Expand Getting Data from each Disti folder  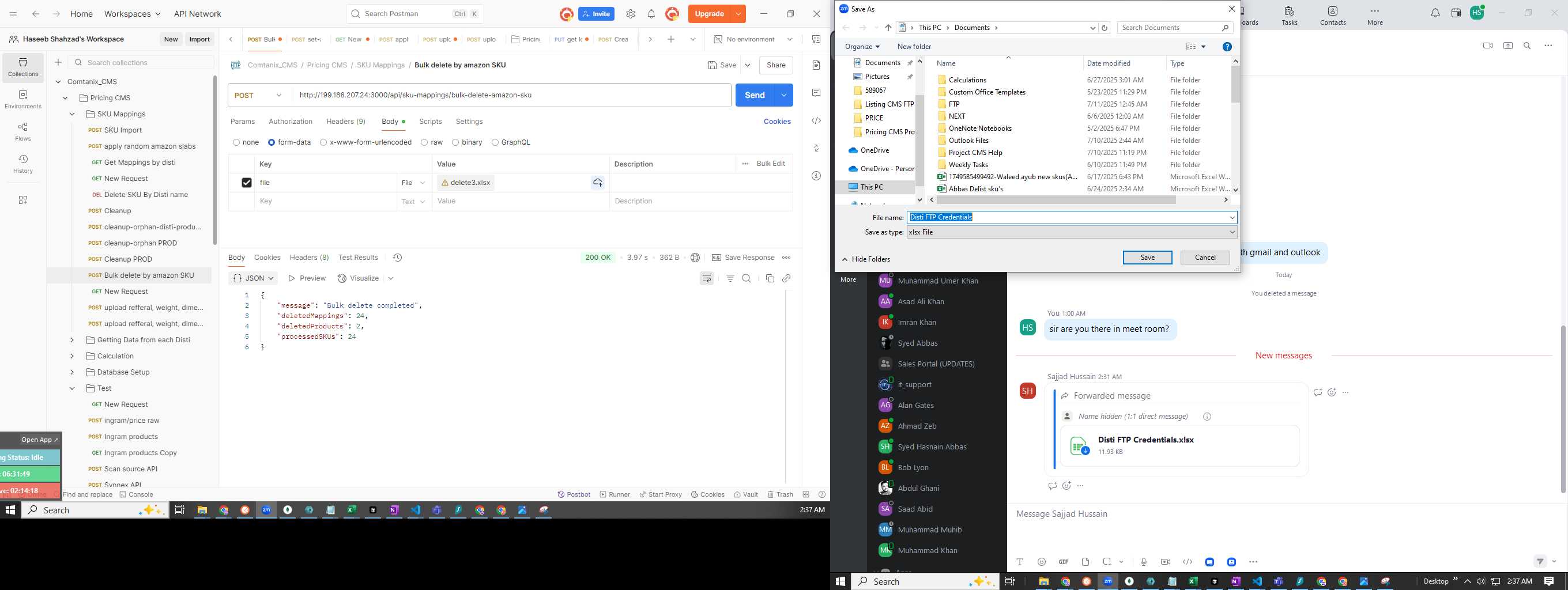(x=72, y=340)
